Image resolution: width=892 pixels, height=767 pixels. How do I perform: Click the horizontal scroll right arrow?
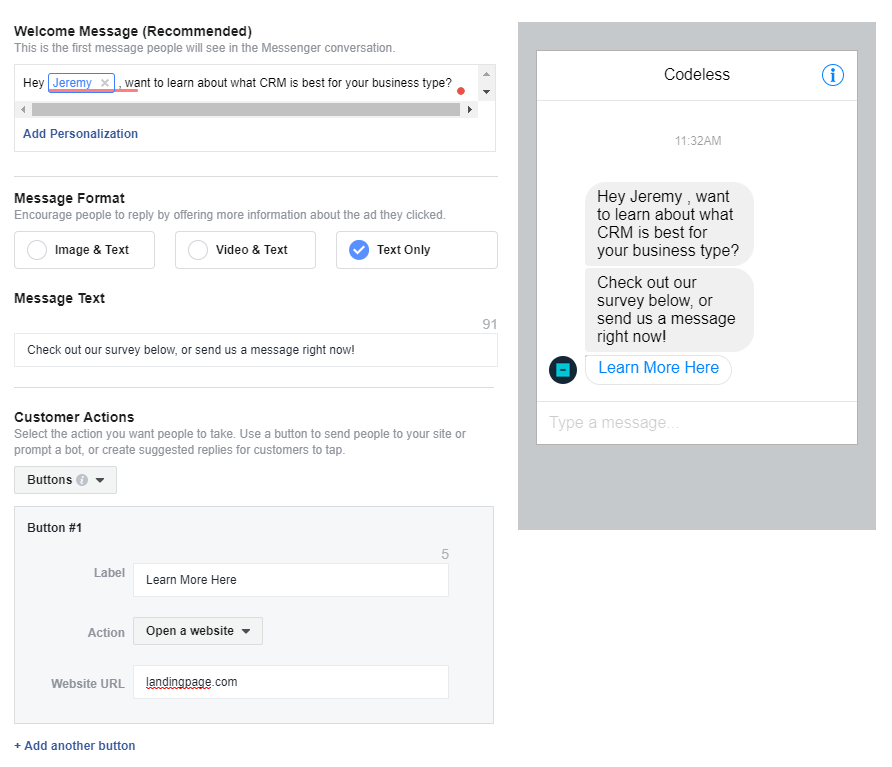469,109
